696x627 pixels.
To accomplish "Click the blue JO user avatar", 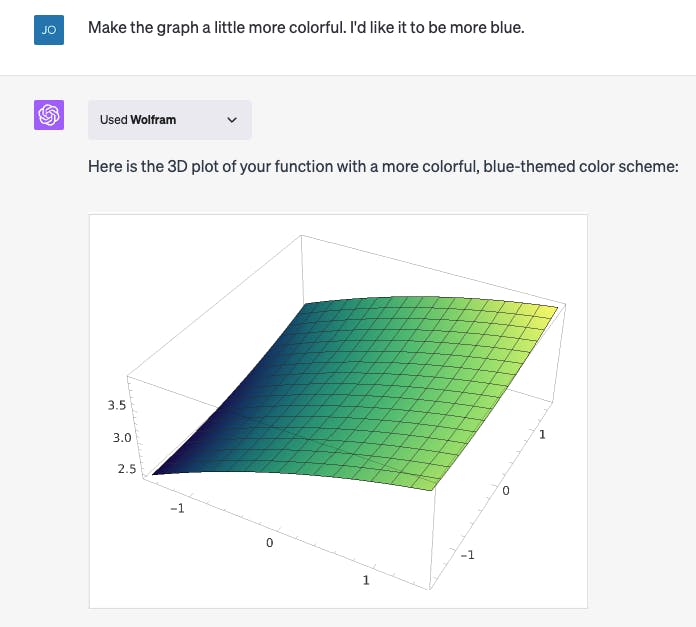I will coord(49,29).
